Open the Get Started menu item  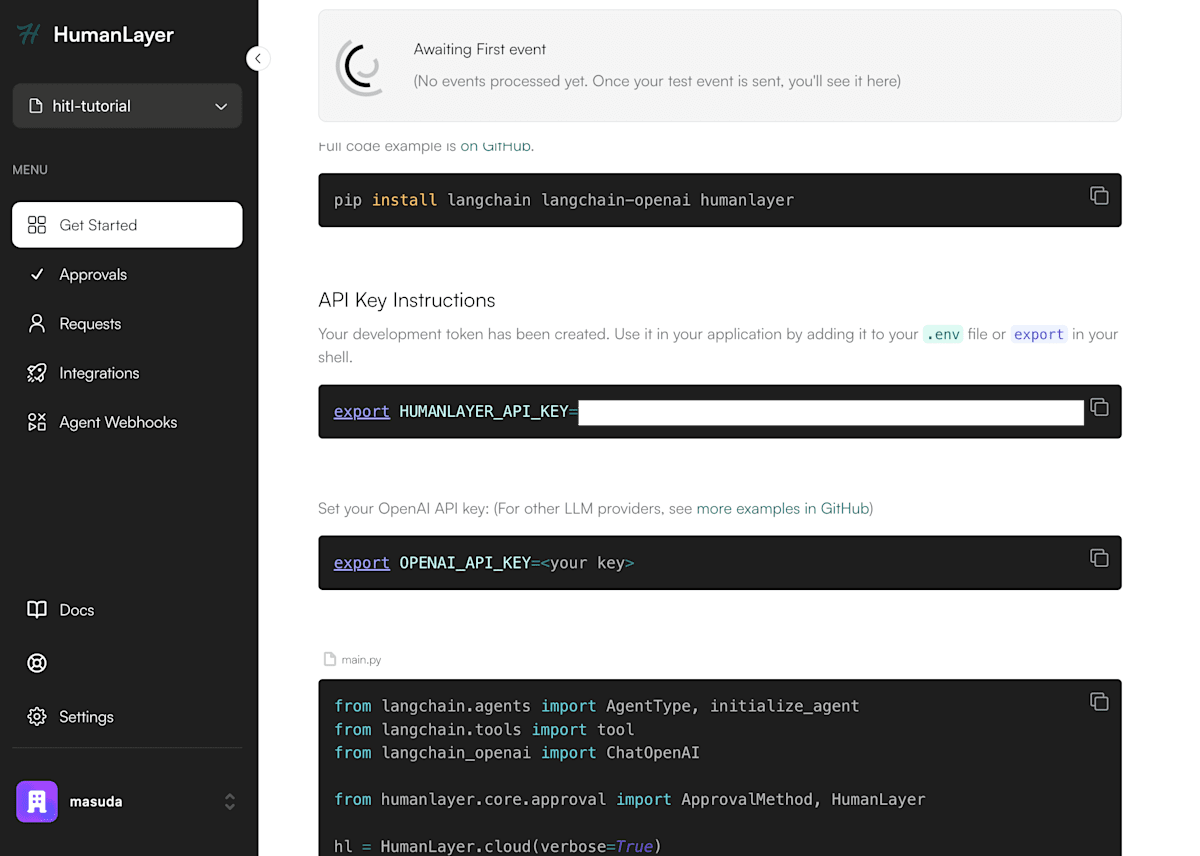pyautogui.click(x=127, y=225)
